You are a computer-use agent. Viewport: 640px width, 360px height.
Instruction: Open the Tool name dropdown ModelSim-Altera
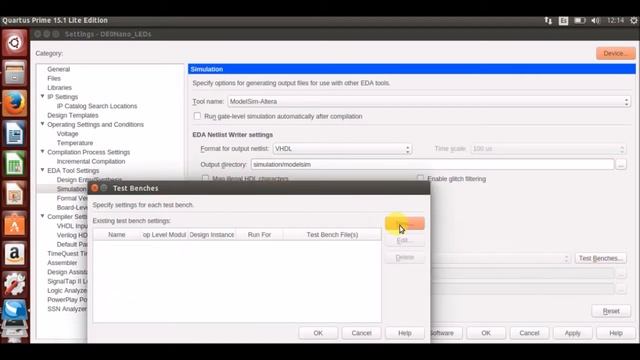point(429,101)
